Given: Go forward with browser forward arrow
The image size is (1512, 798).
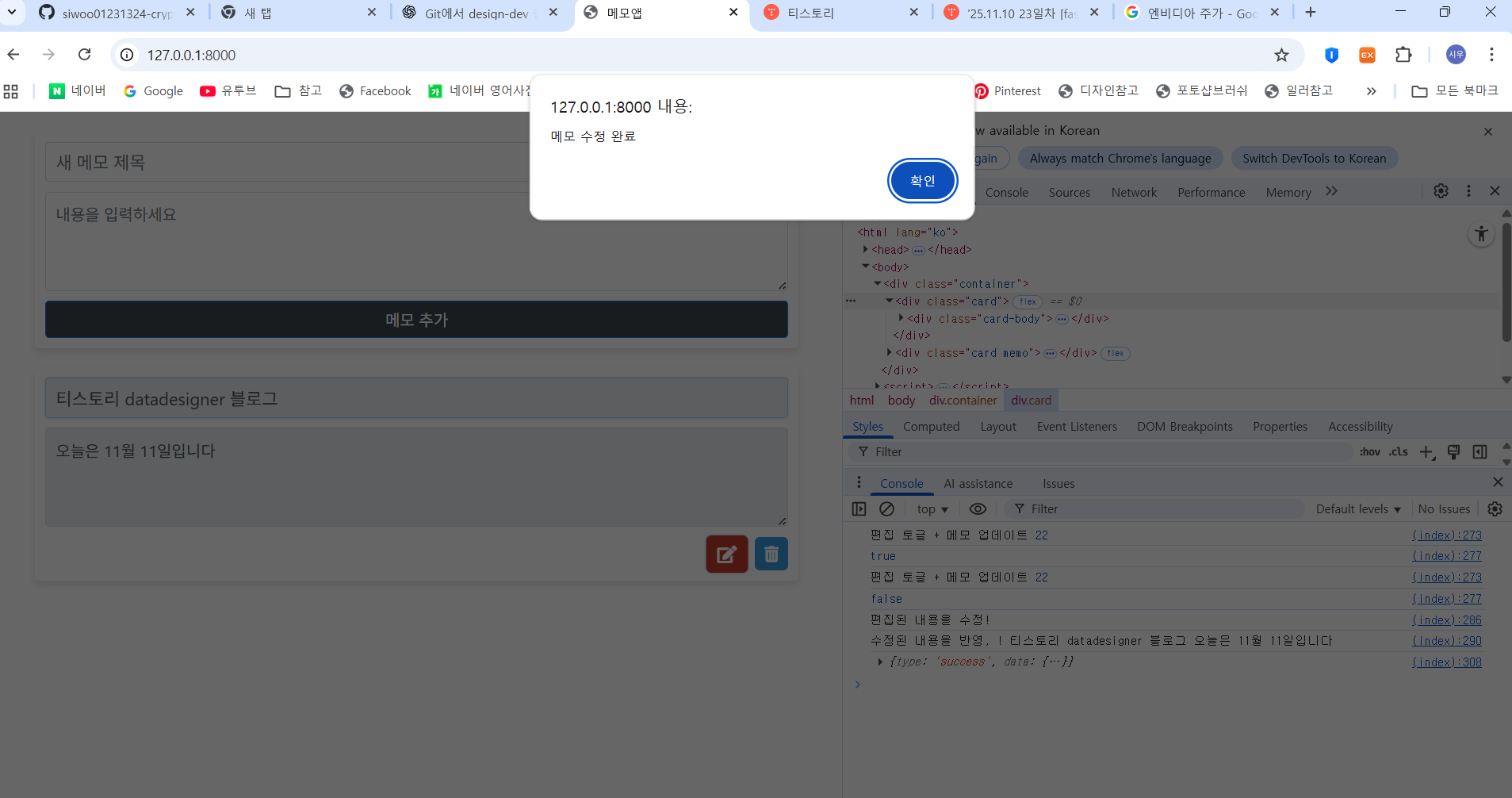Looking at the screenshot, I should coord(48,55).
